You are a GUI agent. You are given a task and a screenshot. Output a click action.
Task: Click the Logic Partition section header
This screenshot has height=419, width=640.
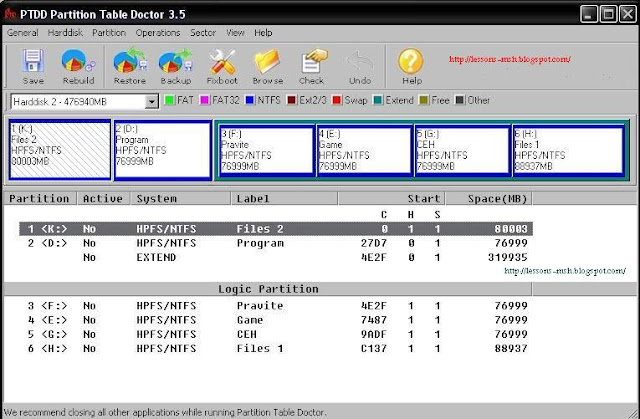[268, 289]
